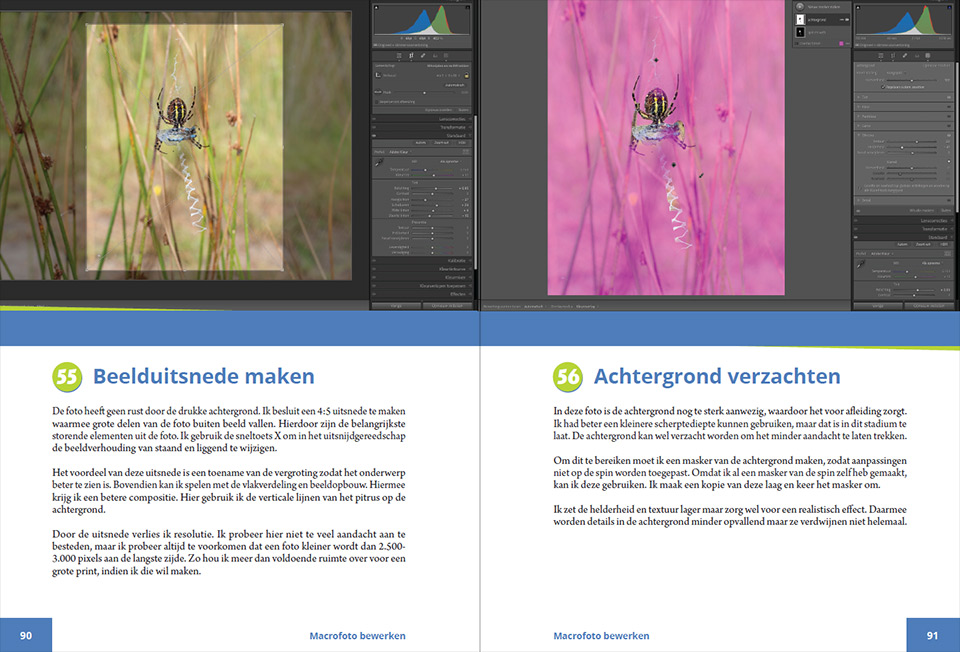The image size is (960, 652).
Task: Select the Red Eye tool in the left screenshot
Action: click(435, 56)
